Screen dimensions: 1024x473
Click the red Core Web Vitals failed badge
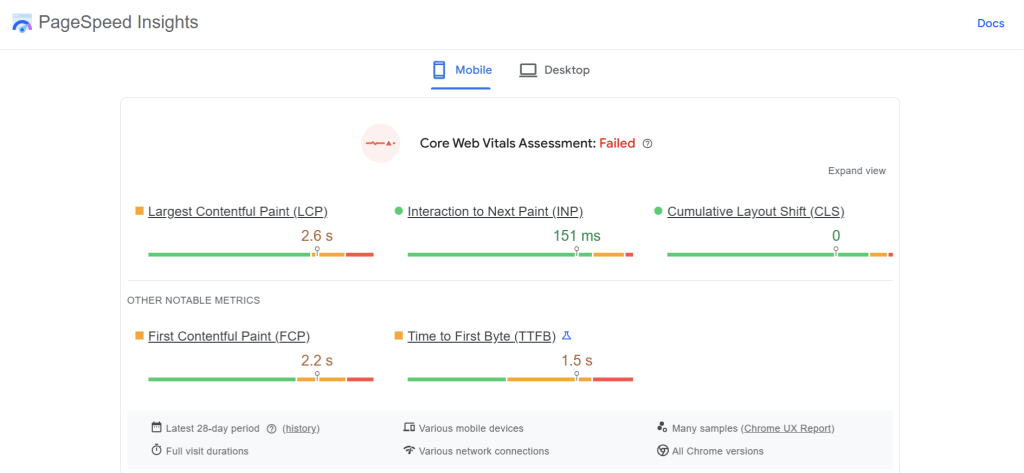point(380,143)
